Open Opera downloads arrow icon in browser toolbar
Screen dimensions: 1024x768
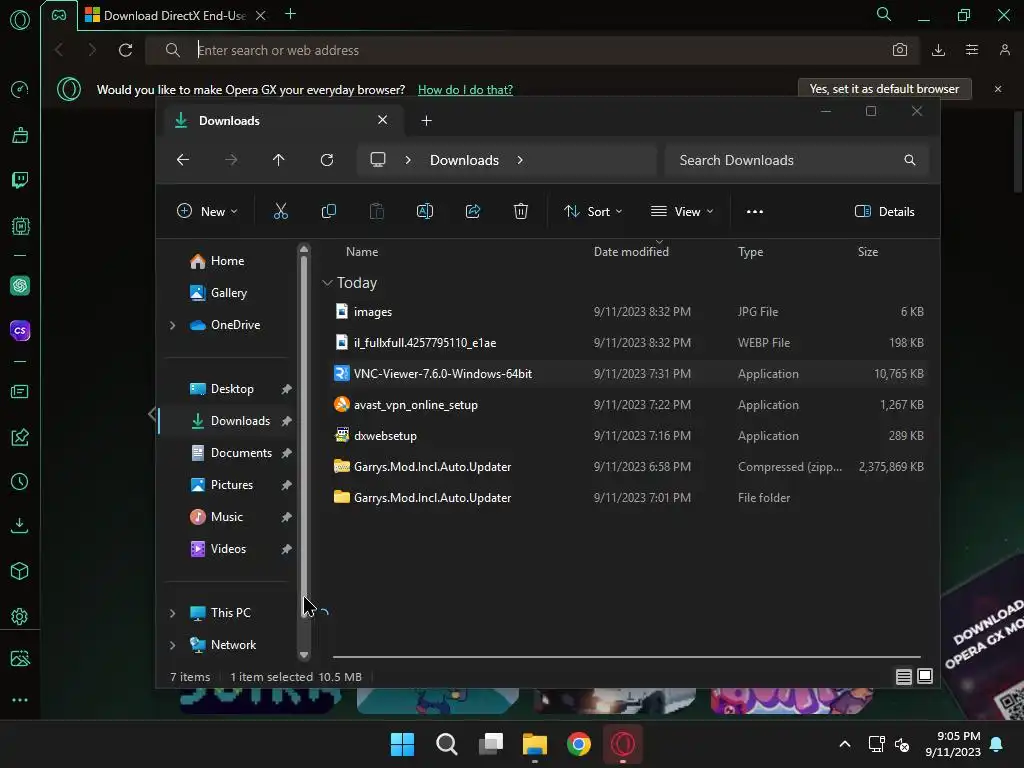click(x=938, y=50)
